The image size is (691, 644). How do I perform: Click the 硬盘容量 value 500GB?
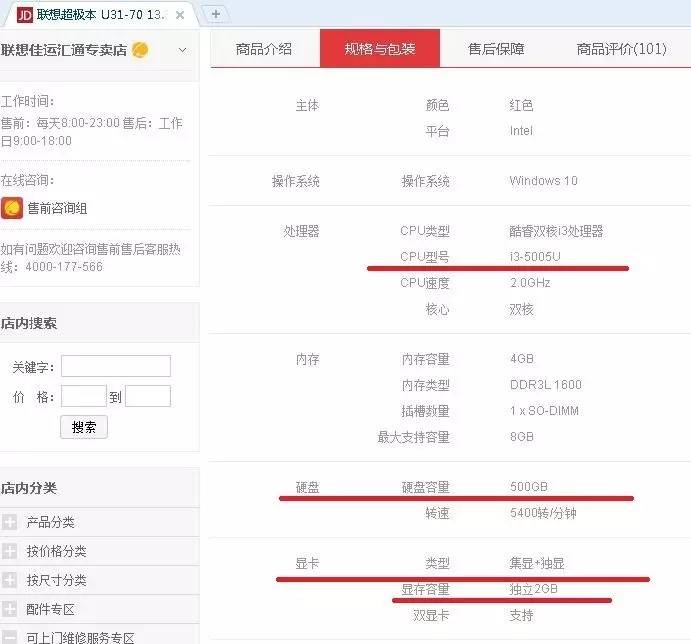click(x=529, y=487)
